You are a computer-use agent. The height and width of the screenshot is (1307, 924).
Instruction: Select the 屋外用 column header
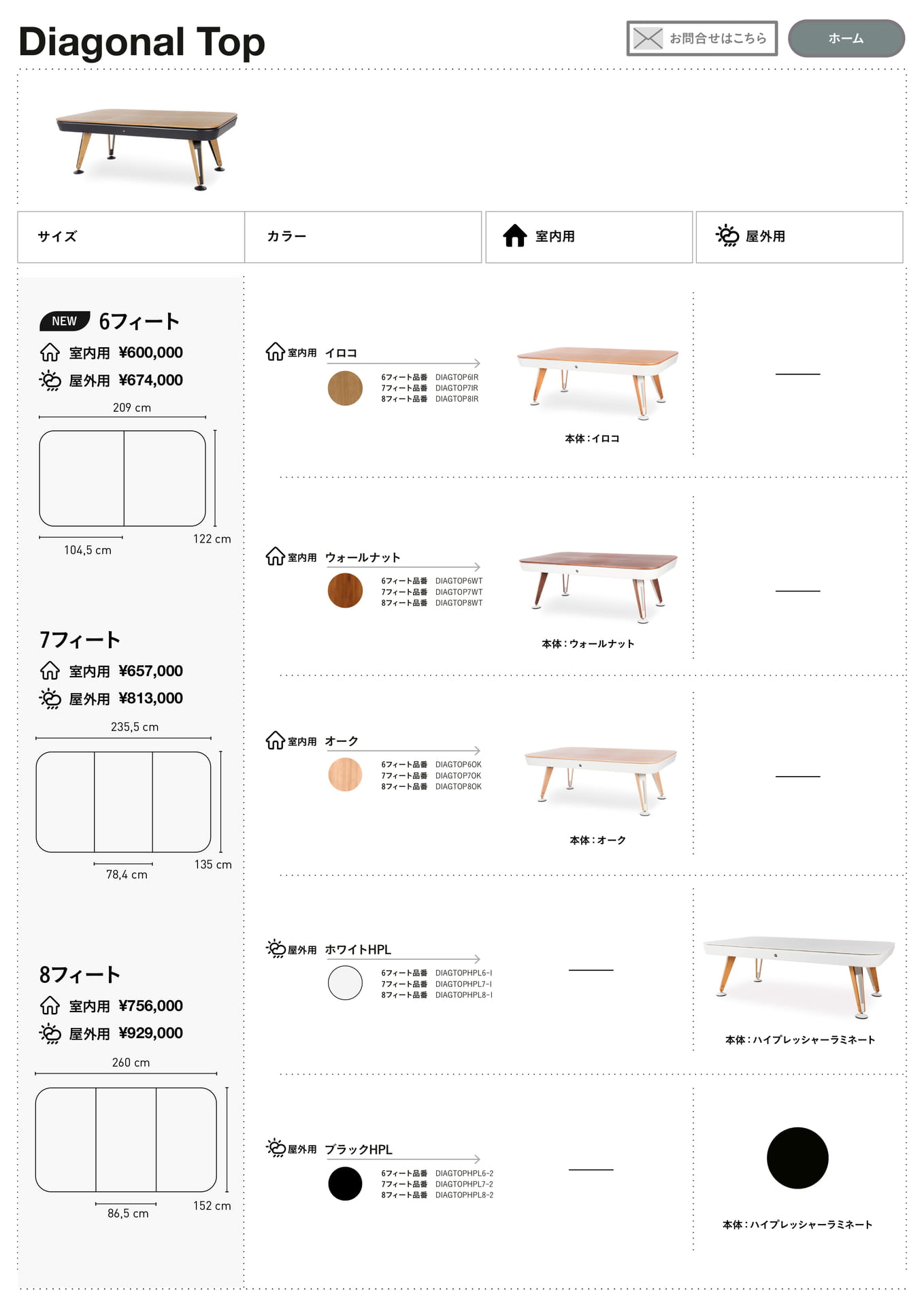(x=799, y=237)
